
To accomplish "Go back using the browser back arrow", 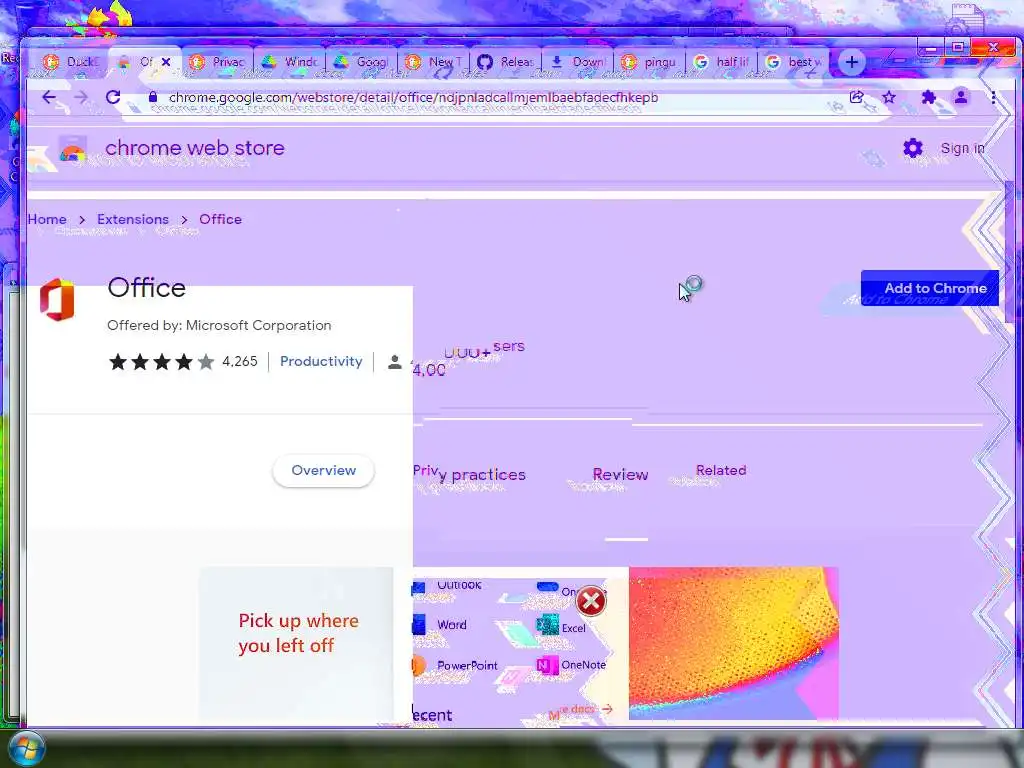I will [x=49, y=97].
